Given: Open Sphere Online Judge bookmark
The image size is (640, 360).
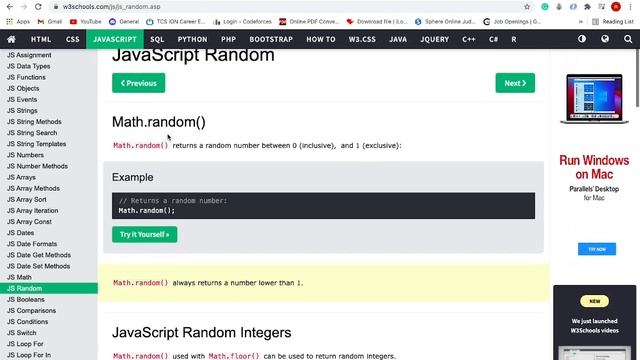Looking at the screenshot, I should click(444, 22).
